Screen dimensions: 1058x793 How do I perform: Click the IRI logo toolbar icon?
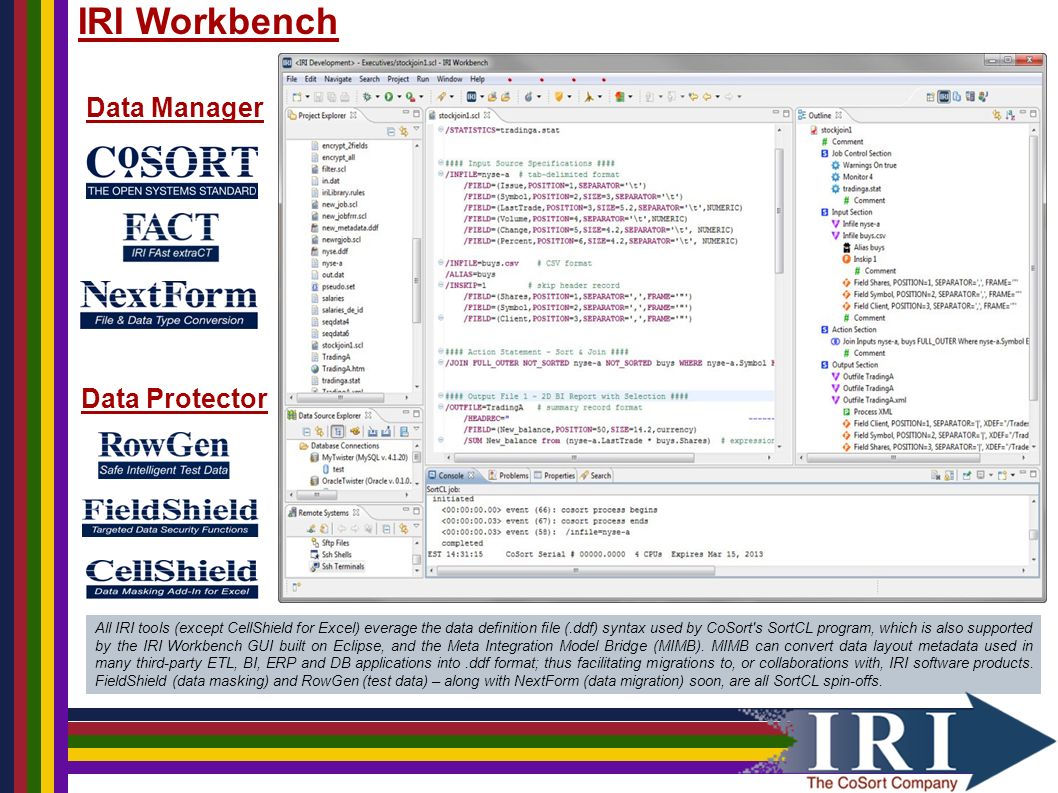tap(472, 97)
